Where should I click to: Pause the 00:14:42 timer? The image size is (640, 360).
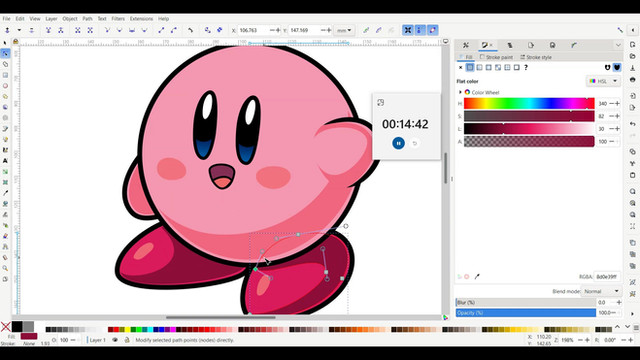point(398,143)
